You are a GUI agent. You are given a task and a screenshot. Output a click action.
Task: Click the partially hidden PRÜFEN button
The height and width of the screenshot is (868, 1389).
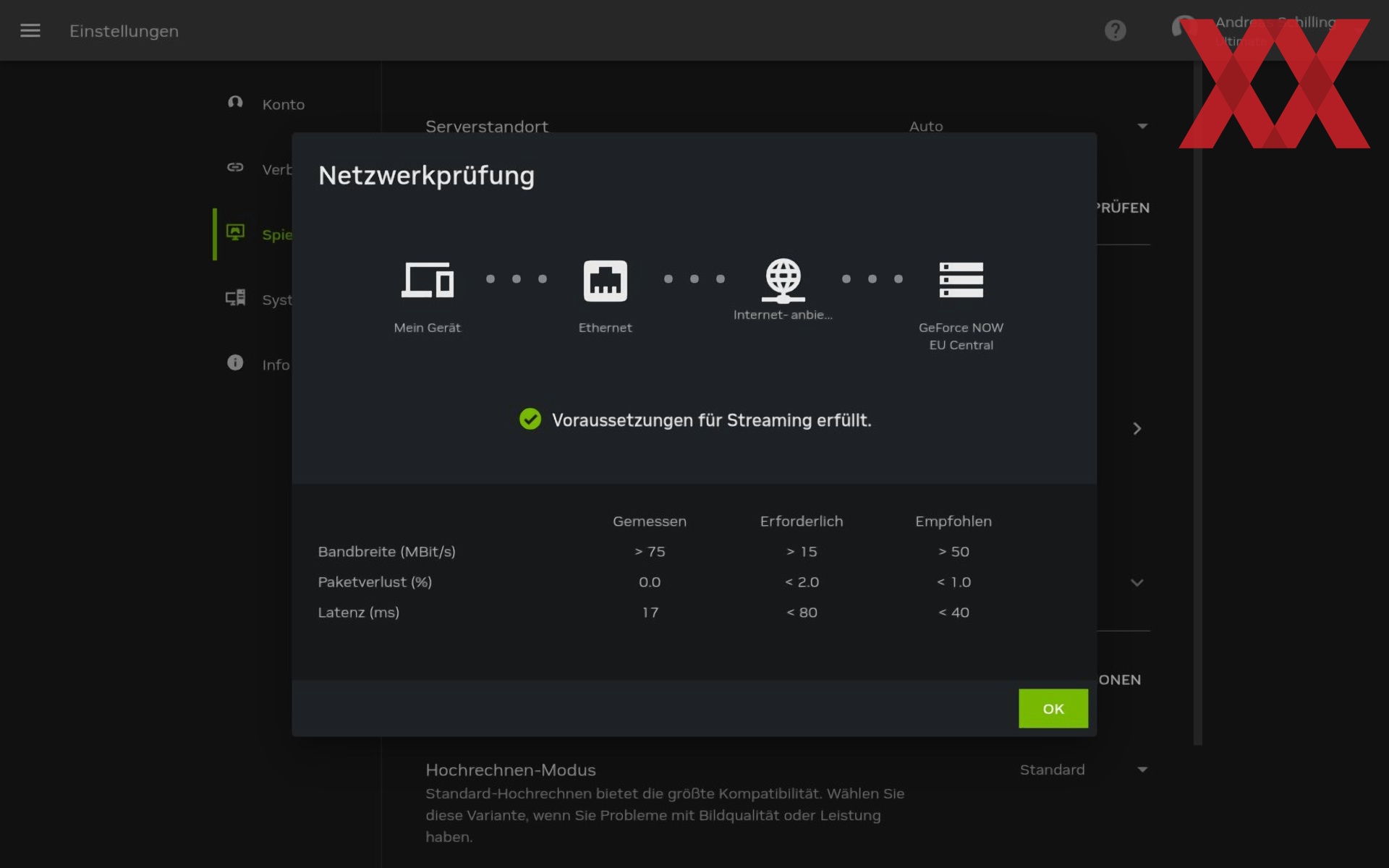(1123, 208)
